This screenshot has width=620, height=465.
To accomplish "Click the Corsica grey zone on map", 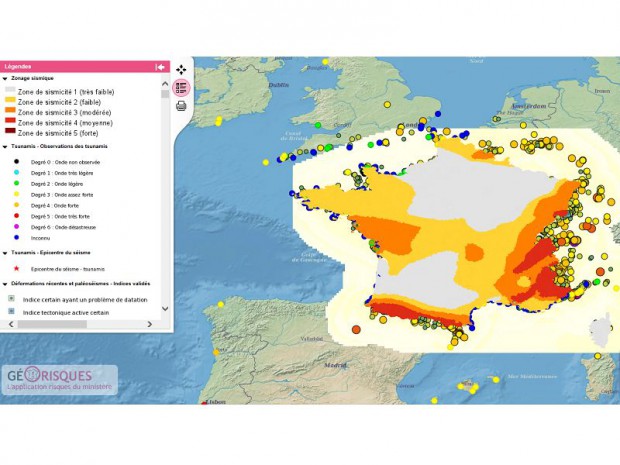I will click(x=600, y=333).
